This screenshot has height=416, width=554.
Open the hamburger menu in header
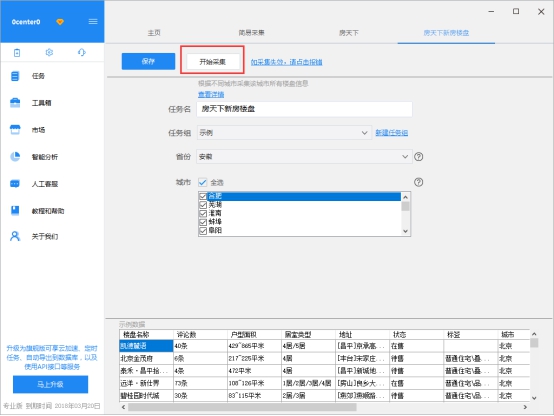(x=93, y=22)
